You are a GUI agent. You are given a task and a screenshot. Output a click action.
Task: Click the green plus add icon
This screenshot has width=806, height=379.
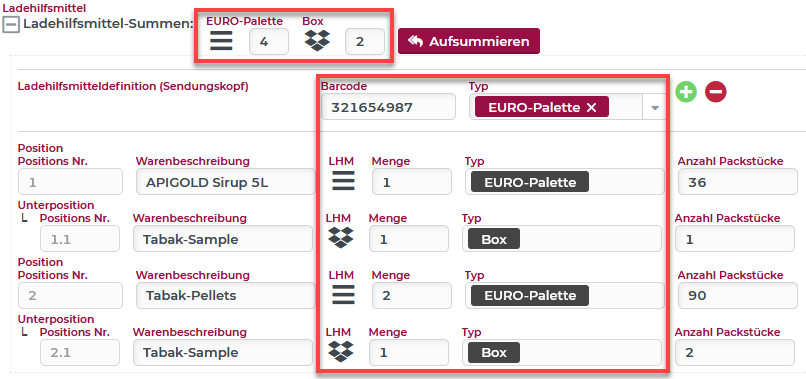click(x=686, y=92)
